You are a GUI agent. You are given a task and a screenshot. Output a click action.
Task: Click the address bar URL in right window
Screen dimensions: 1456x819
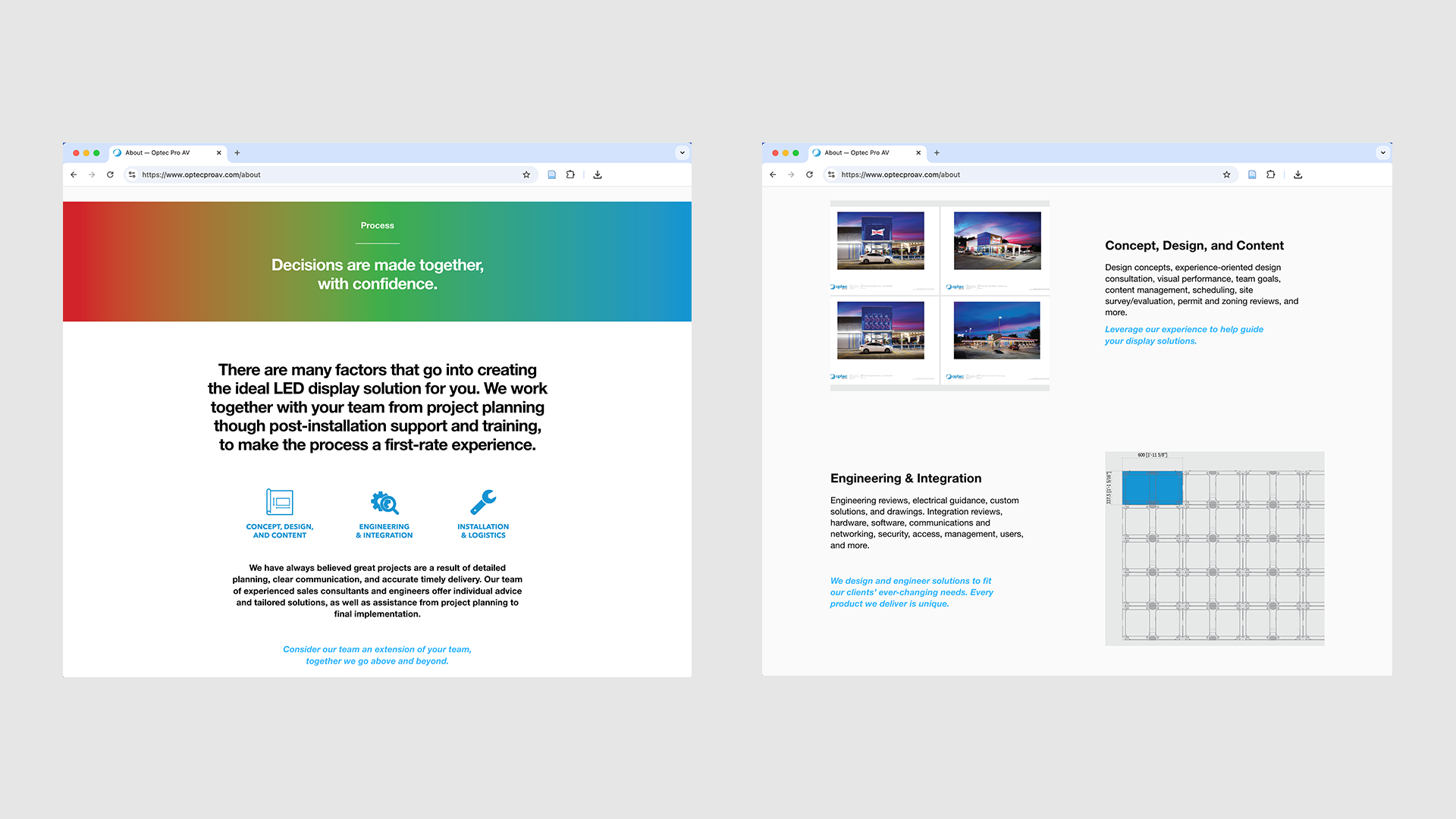tap(900, 174)
